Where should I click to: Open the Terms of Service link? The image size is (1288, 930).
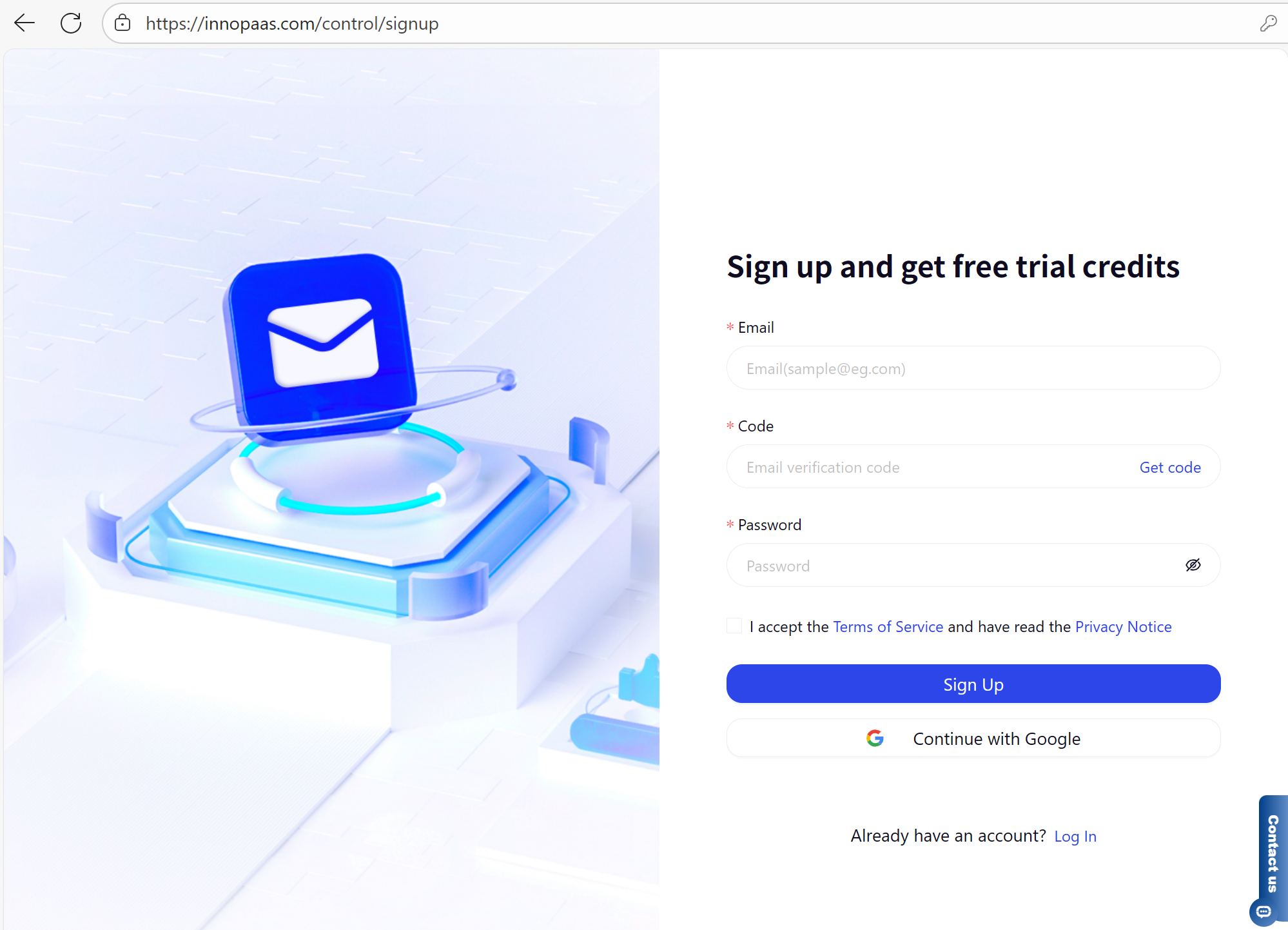click(x=888, y=626)
